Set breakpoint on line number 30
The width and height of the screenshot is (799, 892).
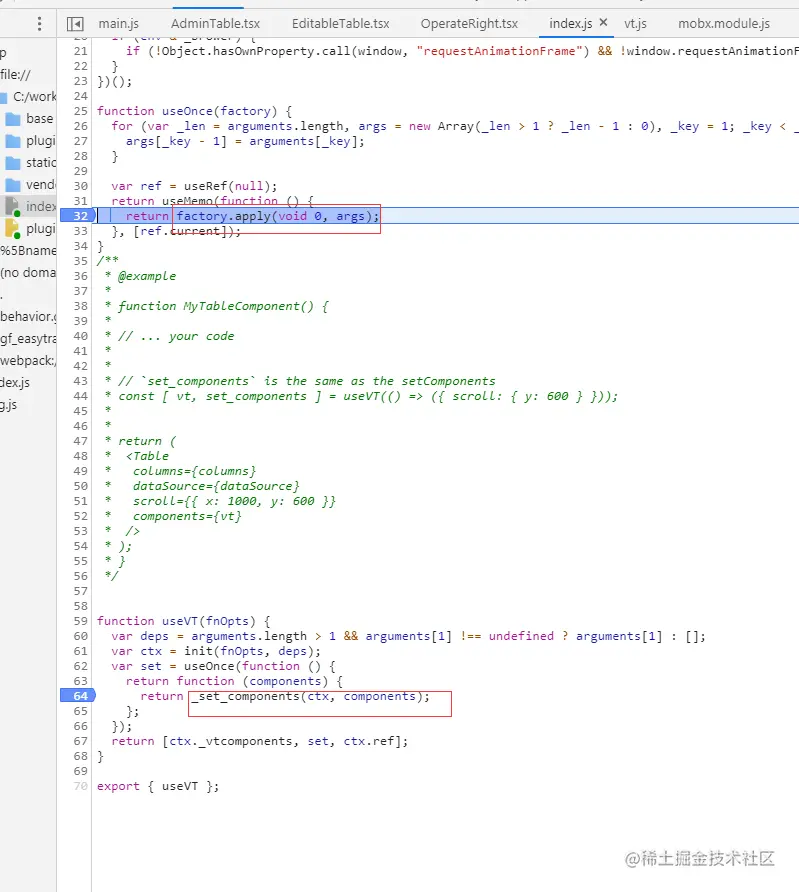[81, 186]
